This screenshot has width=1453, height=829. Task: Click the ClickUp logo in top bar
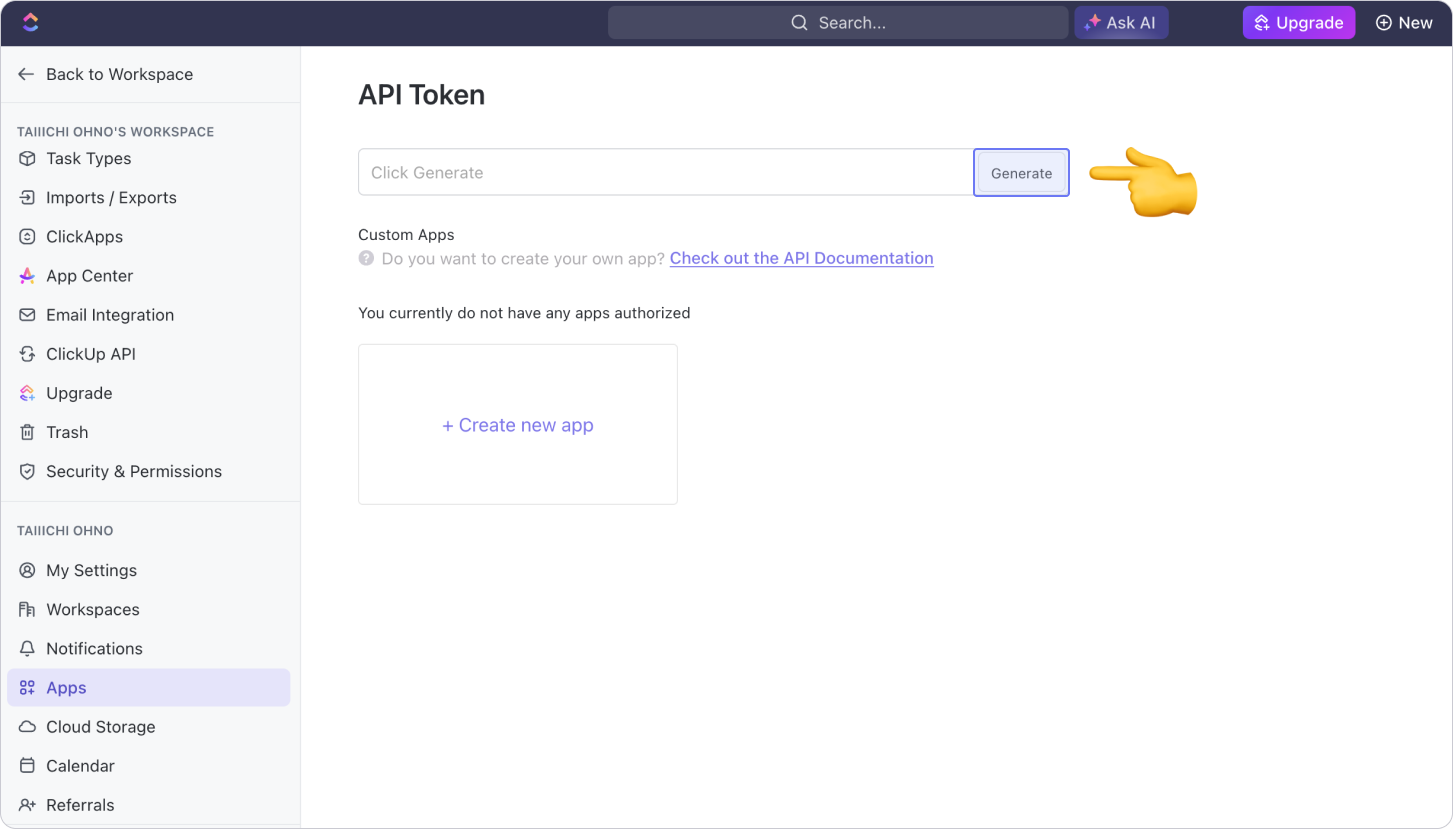coord(30,22)
